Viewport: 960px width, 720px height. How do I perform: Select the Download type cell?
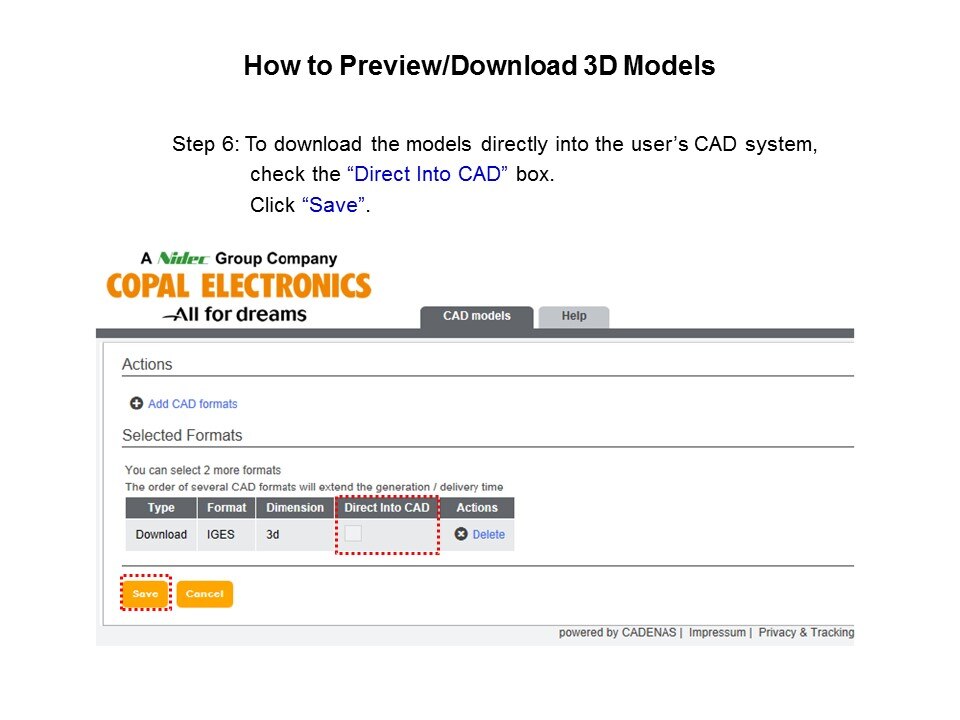[161, 534]
